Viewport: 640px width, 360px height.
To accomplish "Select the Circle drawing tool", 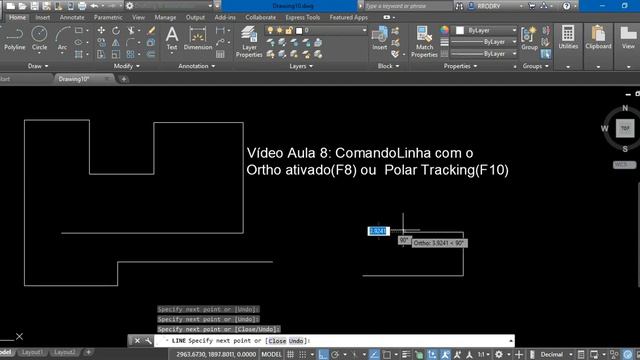I will (39, 38).
